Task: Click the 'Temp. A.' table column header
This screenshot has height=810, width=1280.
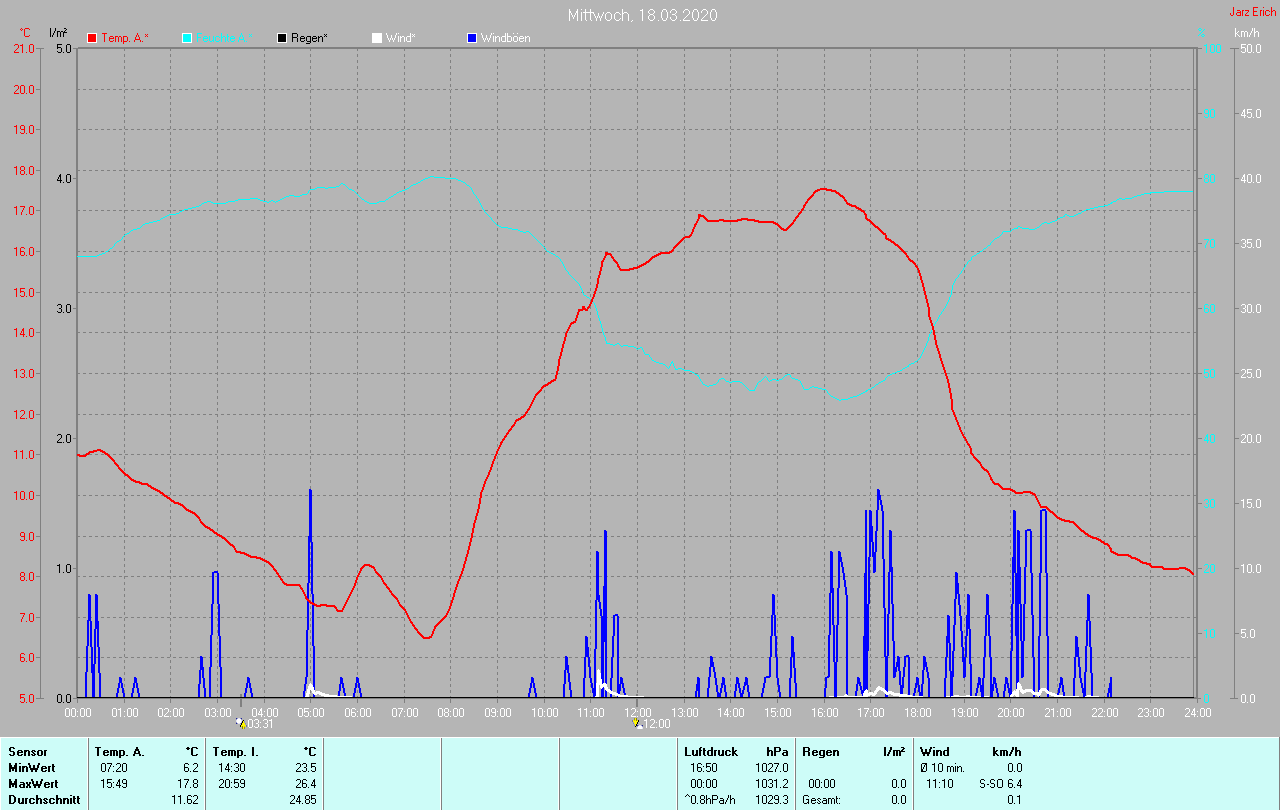Action: 120,752
